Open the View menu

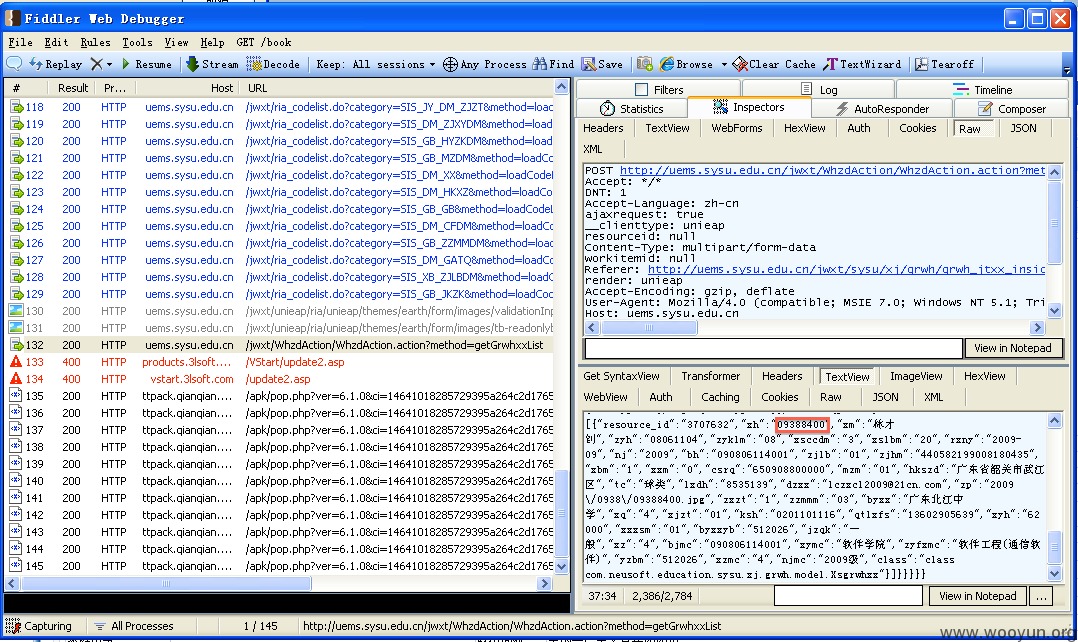tap(176, 43)
